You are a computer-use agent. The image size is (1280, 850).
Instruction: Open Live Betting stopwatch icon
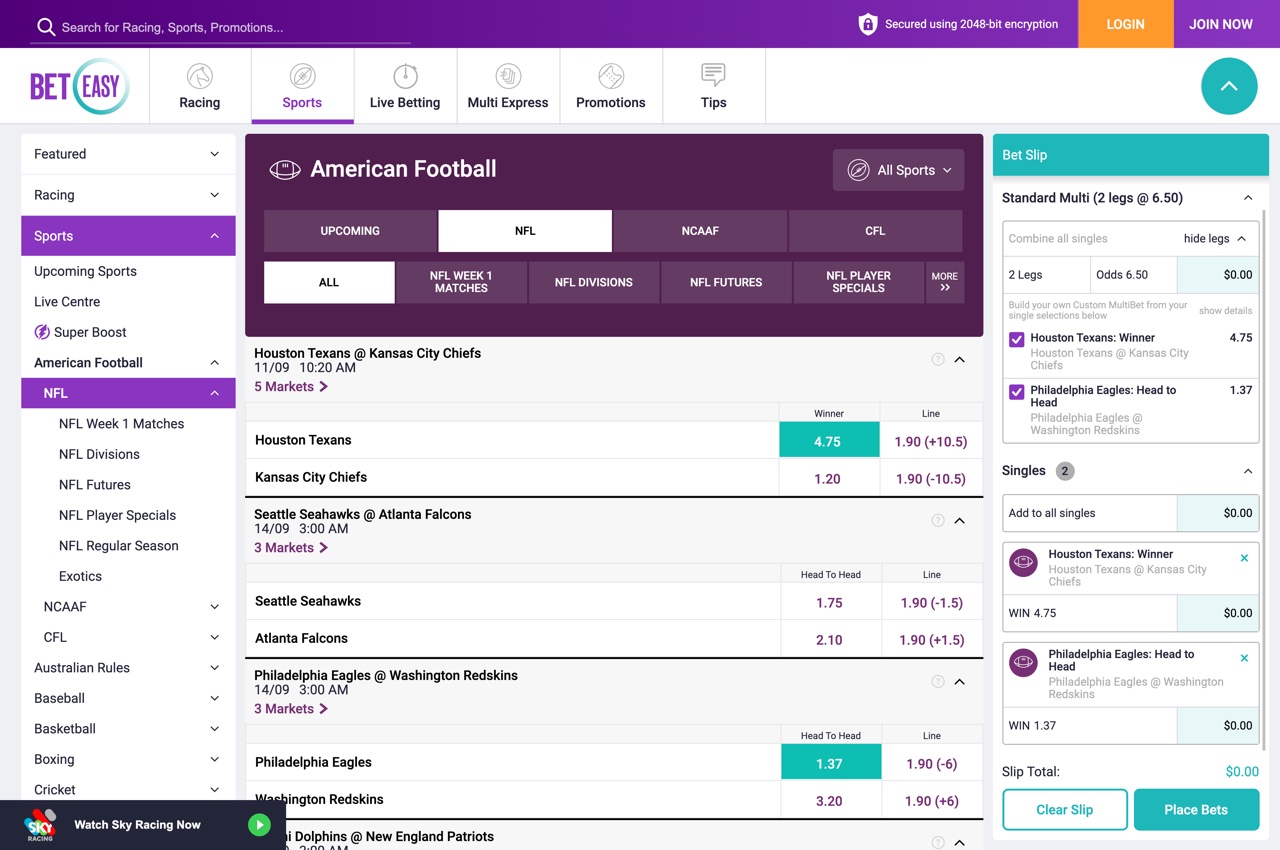point(405,76)
